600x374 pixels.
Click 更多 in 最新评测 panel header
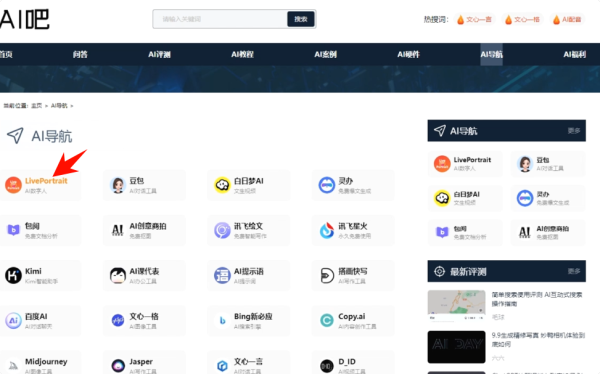pyautogui.click(x=574, y=271)
